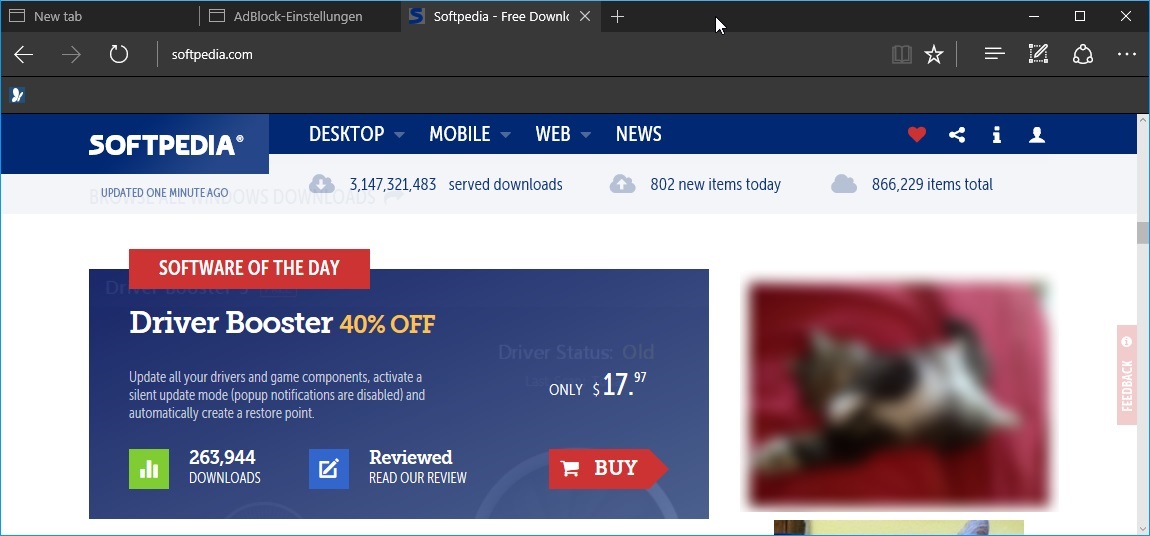Click the address bar showing softpedia.com

click(x=513, y=54)
